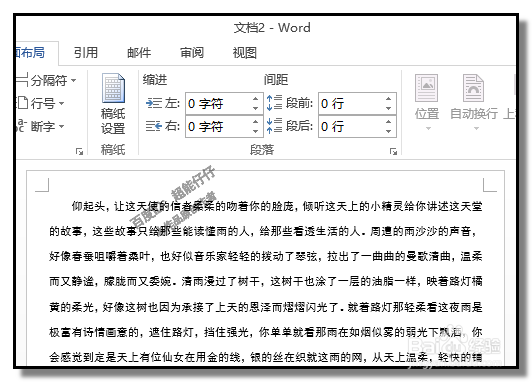The width and height of the screenshot is (532, 382).
Task: Click the line starting 黄的柔光
Action: coord(266,307)
